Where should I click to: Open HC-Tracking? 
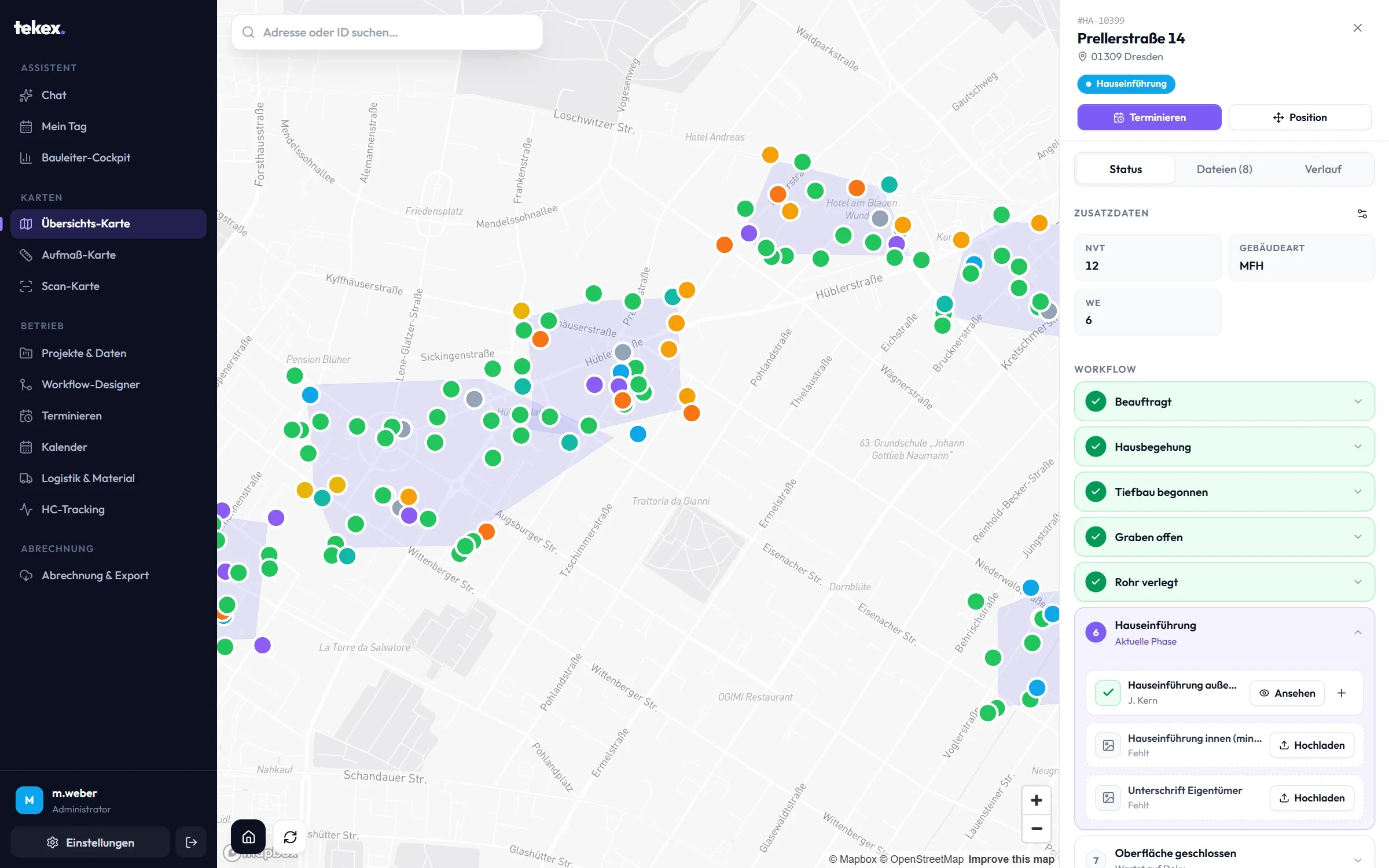(x=108, y=509)
